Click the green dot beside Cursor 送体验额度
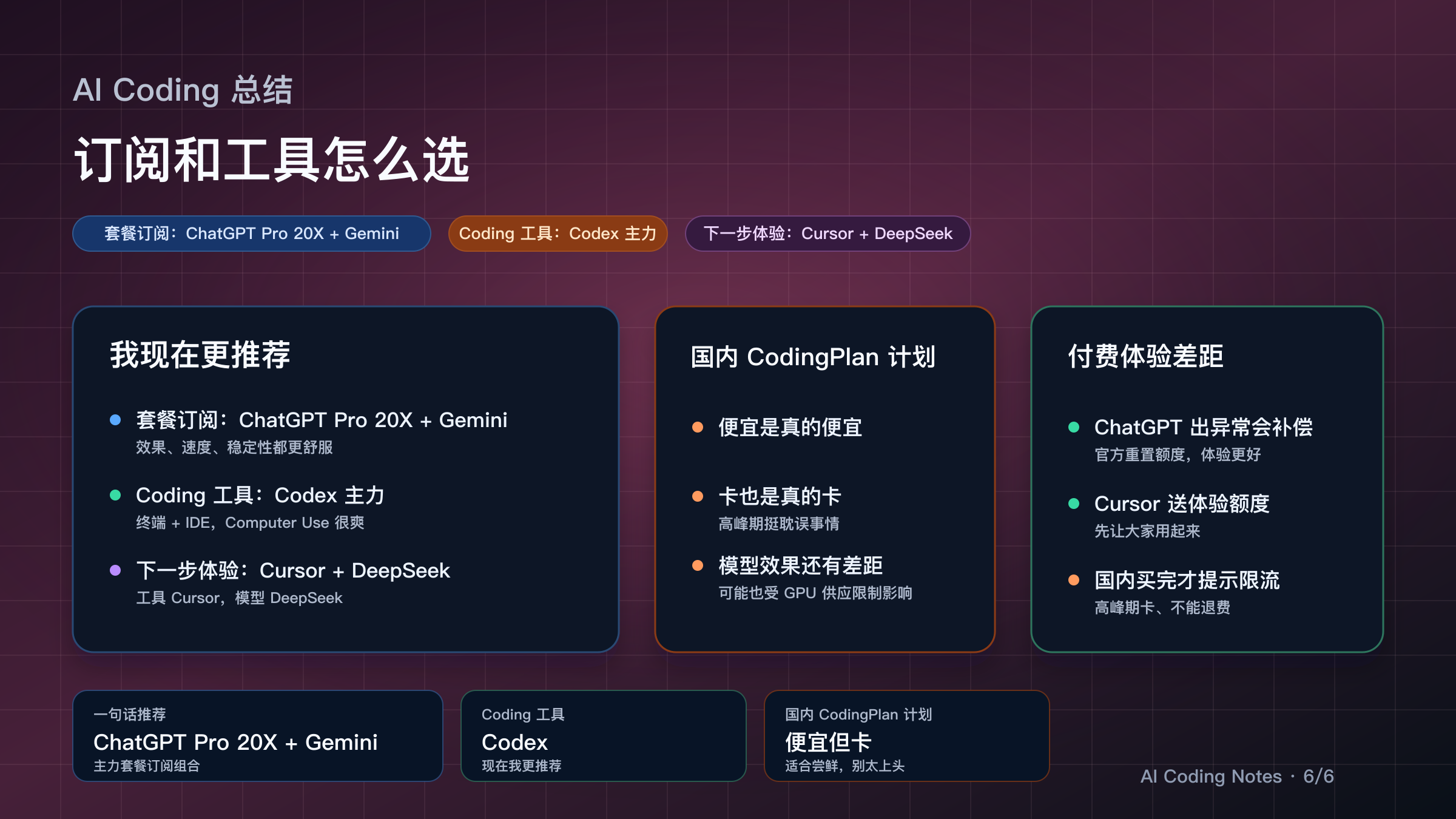 coord(1075,504)
